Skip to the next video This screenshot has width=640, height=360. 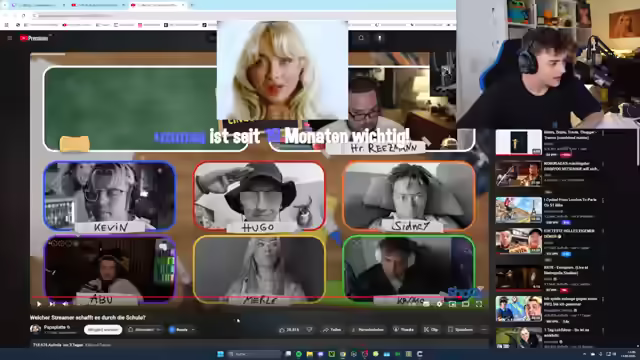[x=52, y=304]
